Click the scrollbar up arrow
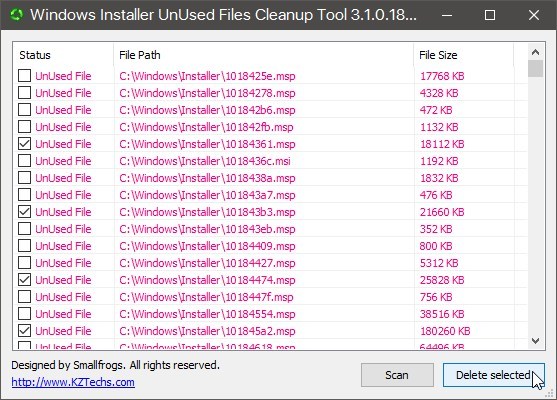 [x=535, y=53]
